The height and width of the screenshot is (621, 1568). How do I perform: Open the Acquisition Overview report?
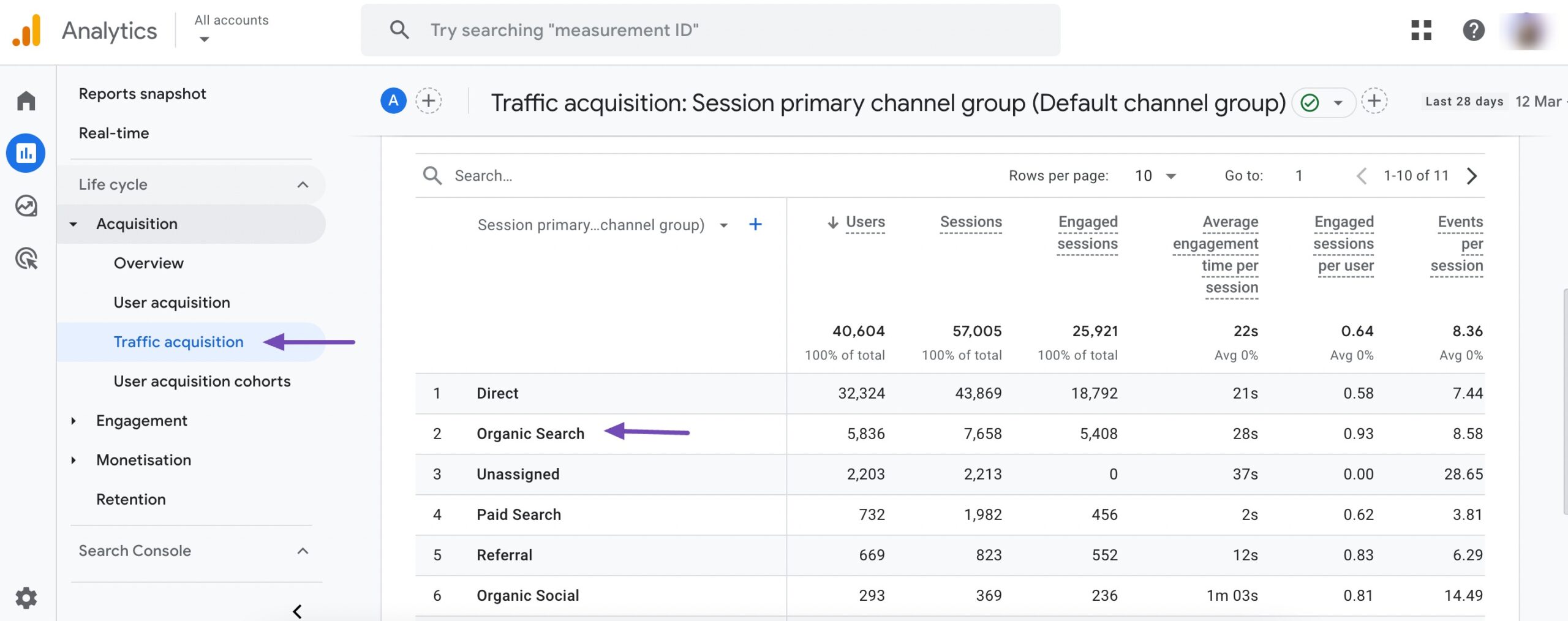(x=148, y=263)
